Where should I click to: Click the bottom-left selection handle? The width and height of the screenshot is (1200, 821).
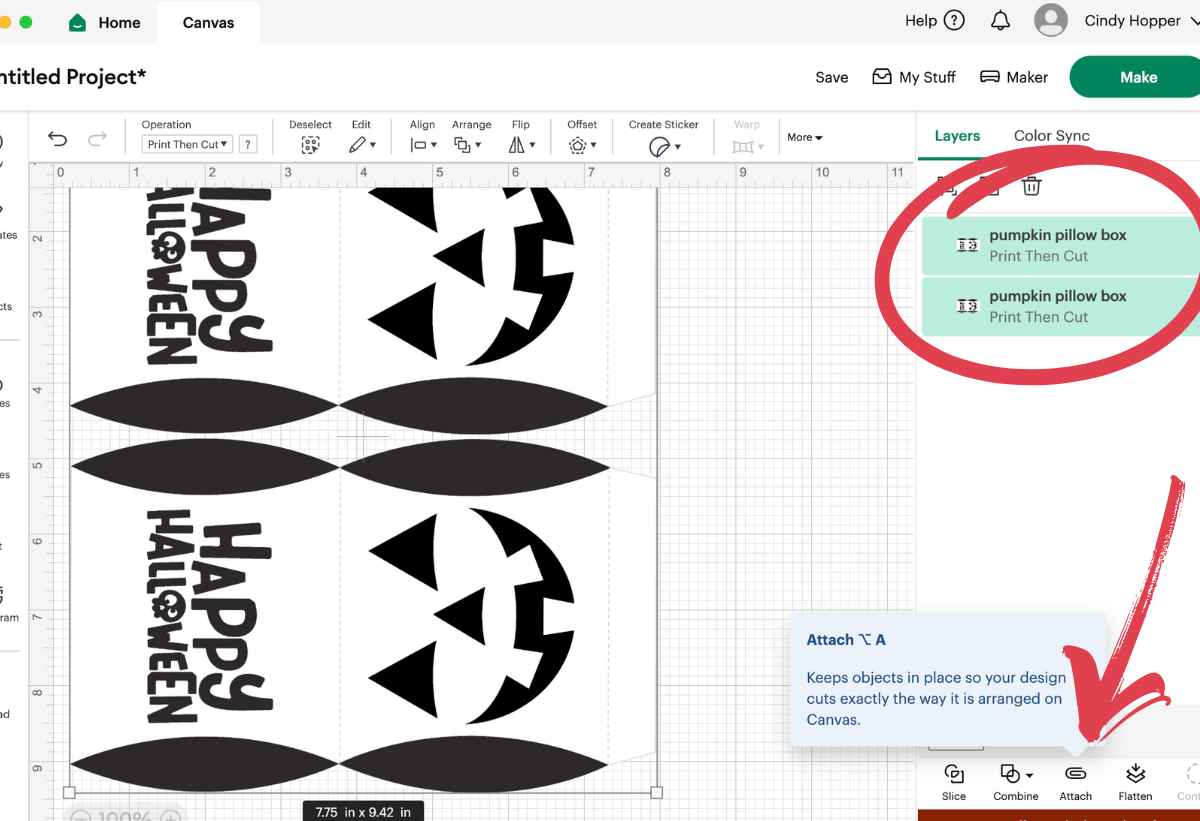(x=69, y=792)
